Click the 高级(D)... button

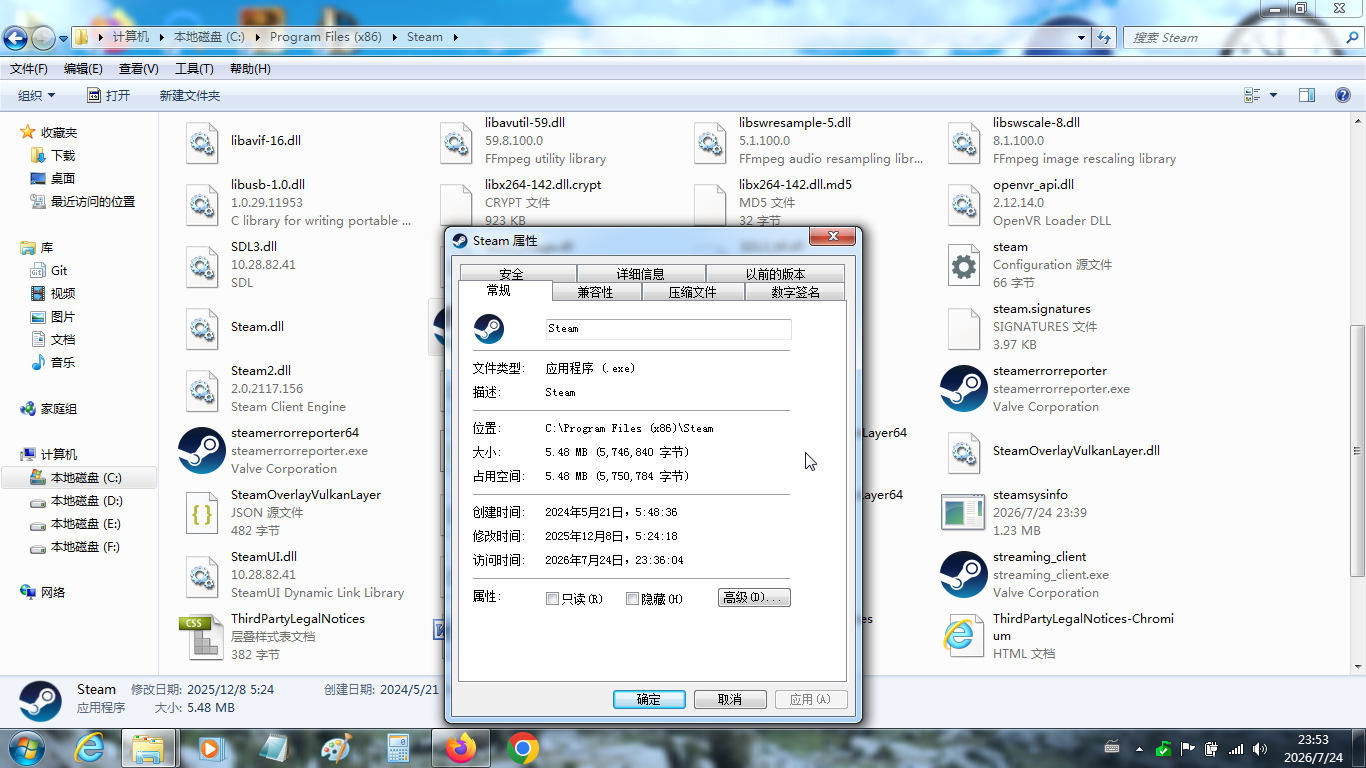tap(754, 597)
